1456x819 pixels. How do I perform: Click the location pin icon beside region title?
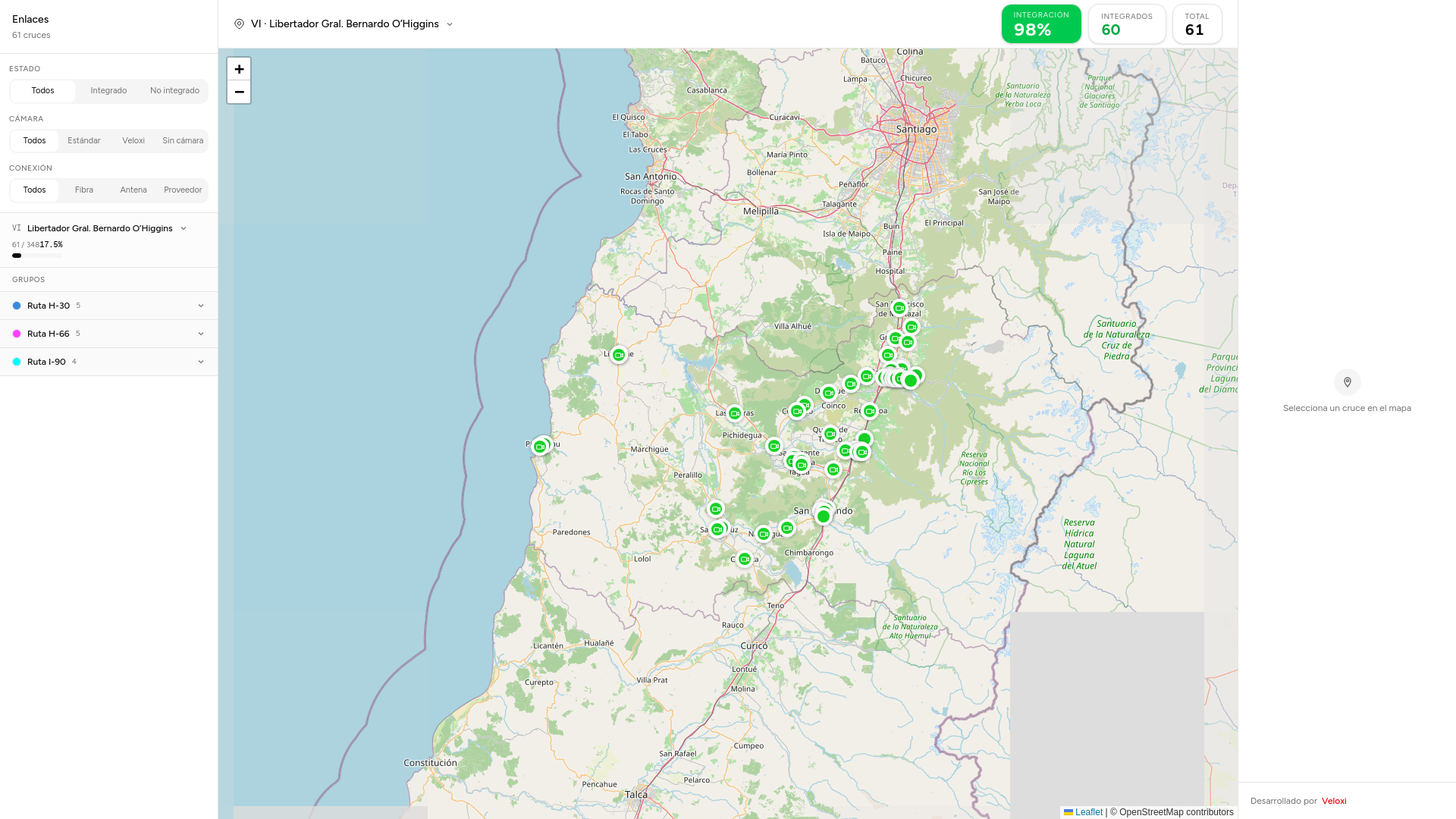239,24
